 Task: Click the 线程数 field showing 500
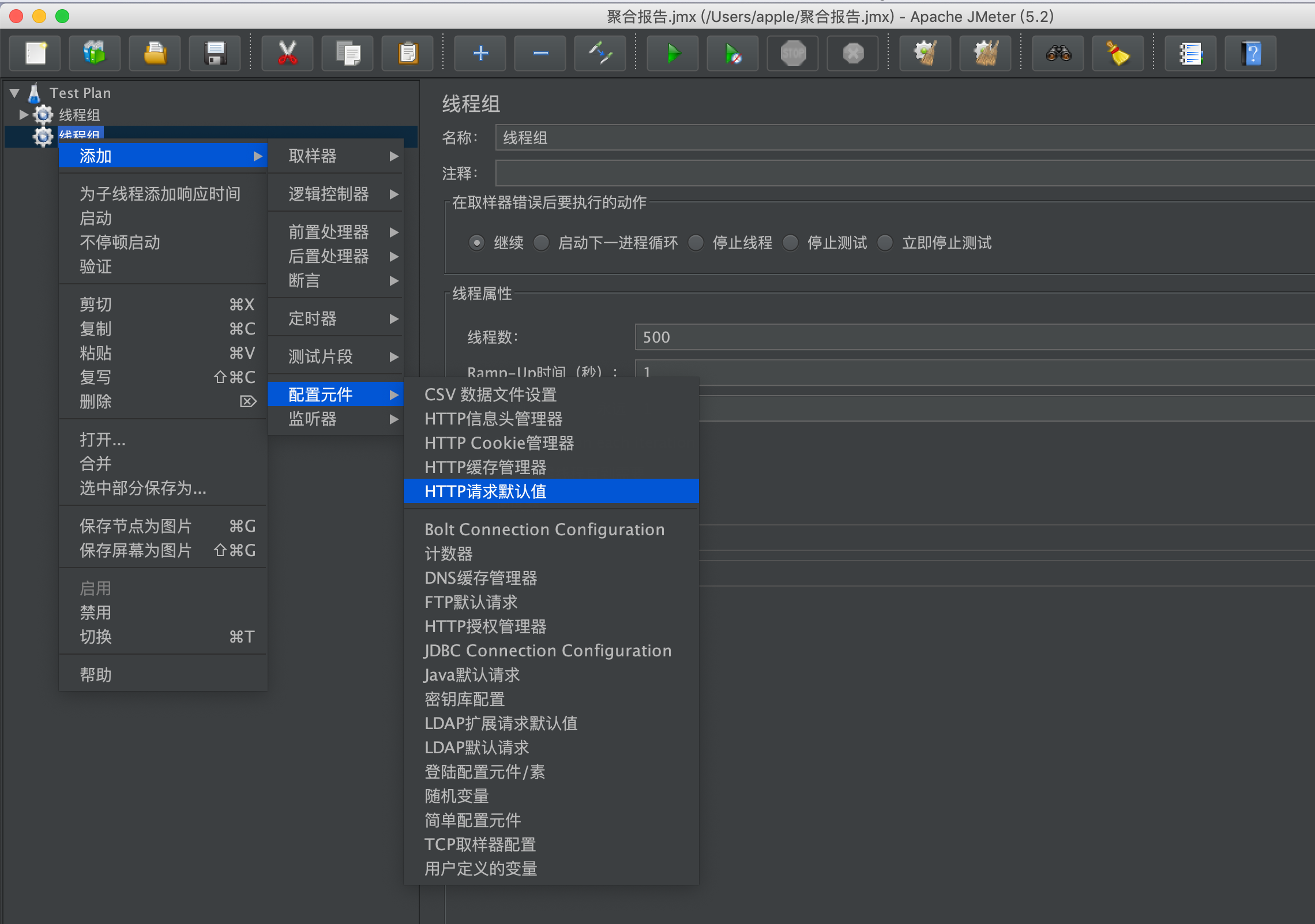click(975, 337)
